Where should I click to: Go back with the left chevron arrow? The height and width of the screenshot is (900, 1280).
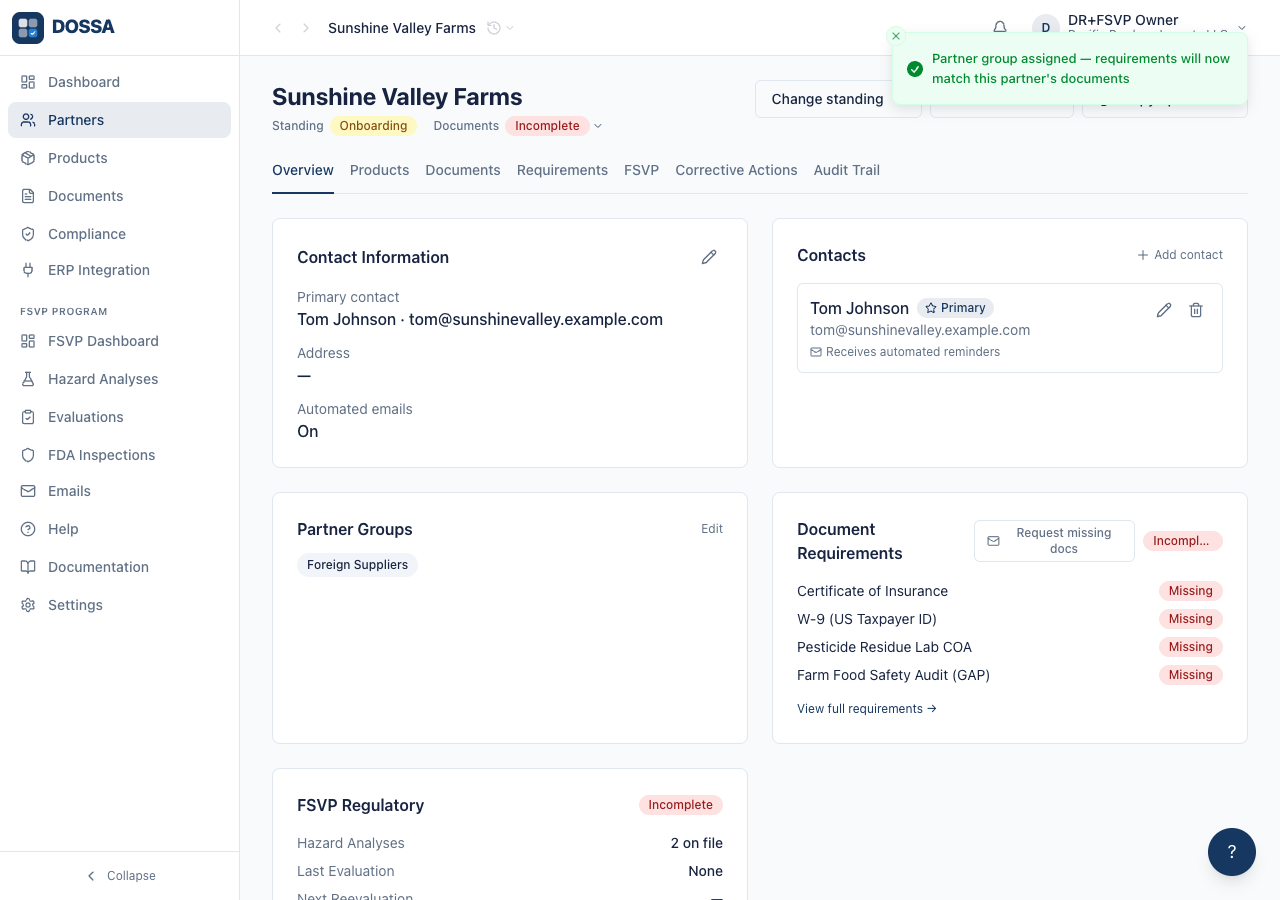pyautogui.click(x=278, y=28)
